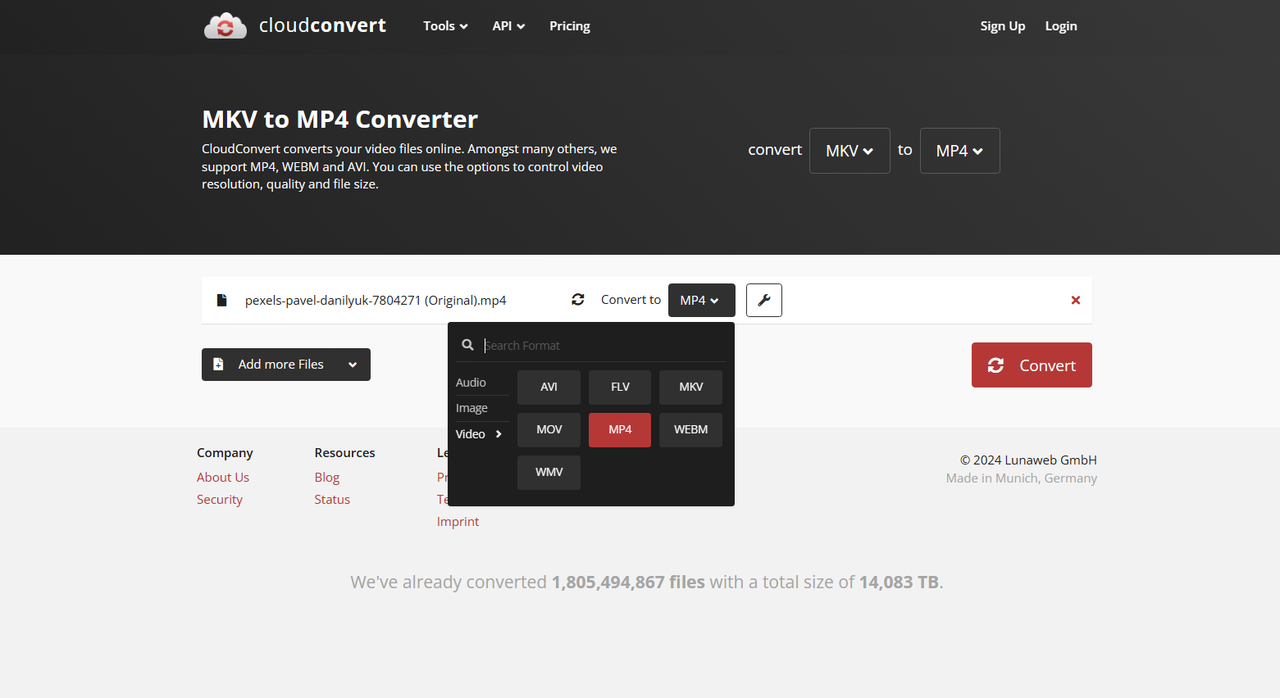This screenshot has width=1280, height=698.
Task: Click the MKV to MP4 Converter heading
Action: (x=340, y=119)
